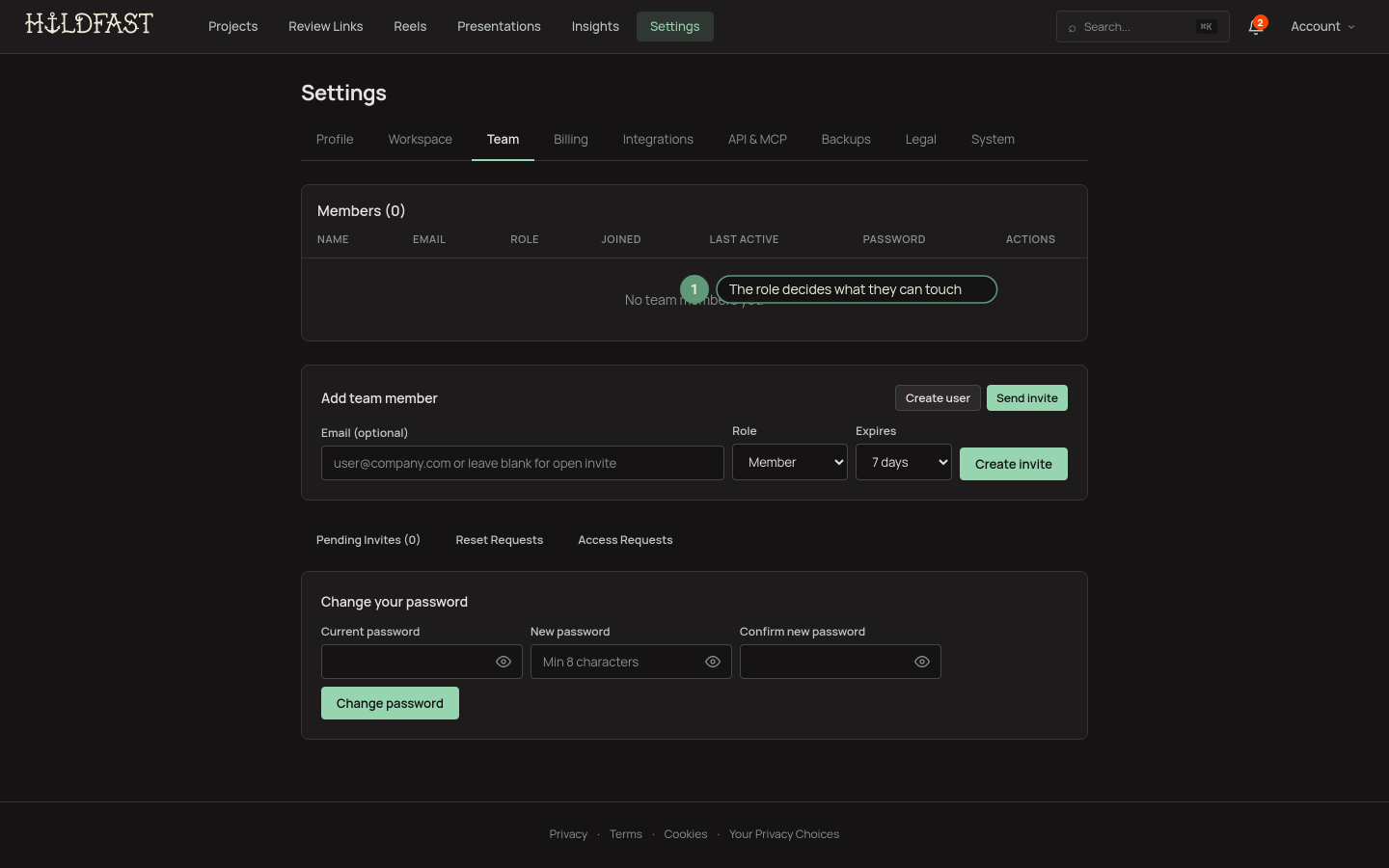Screen dimensions: 1389x868
Task: Toggle visibility of new password field
Action: [713, 662]
